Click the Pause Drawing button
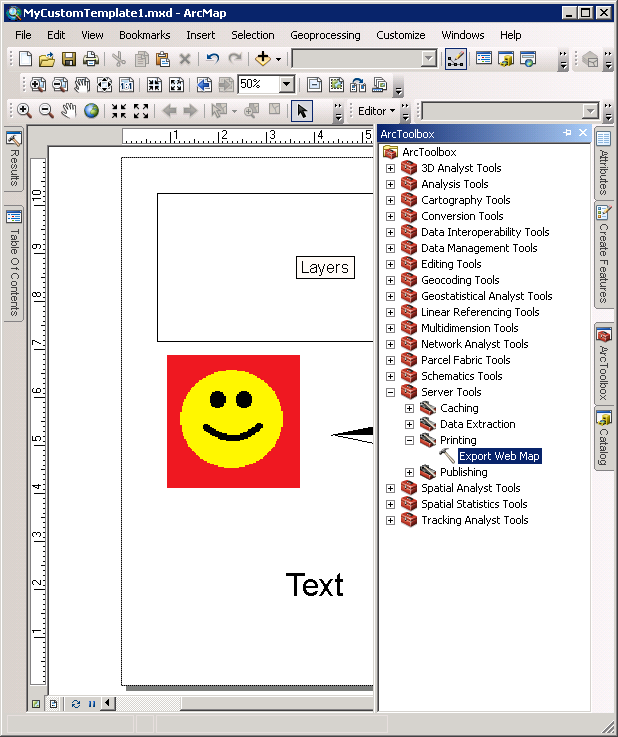618x737 pixels. [92, 704]
